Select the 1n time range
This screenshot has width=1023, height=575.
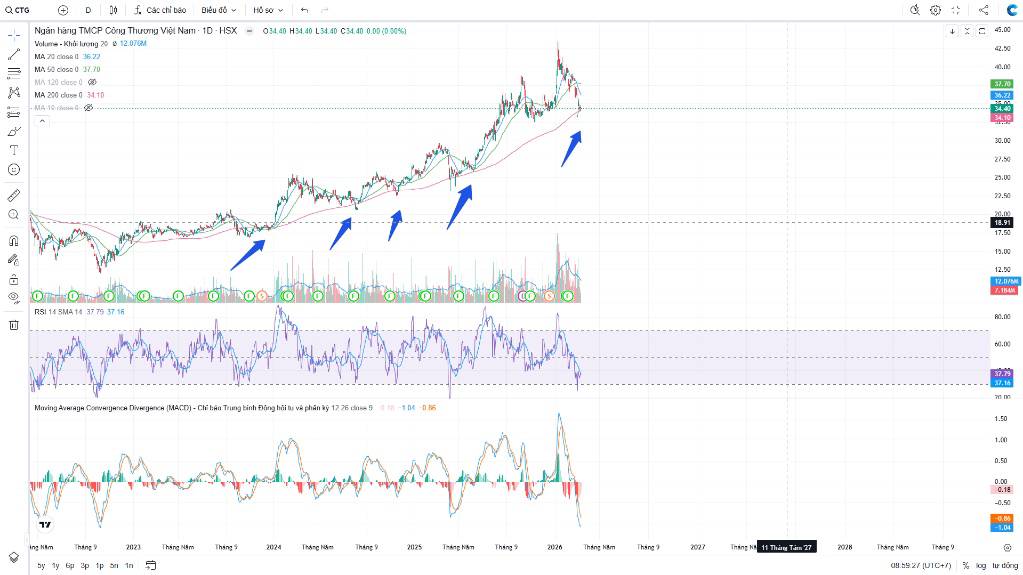click(129, 566)
